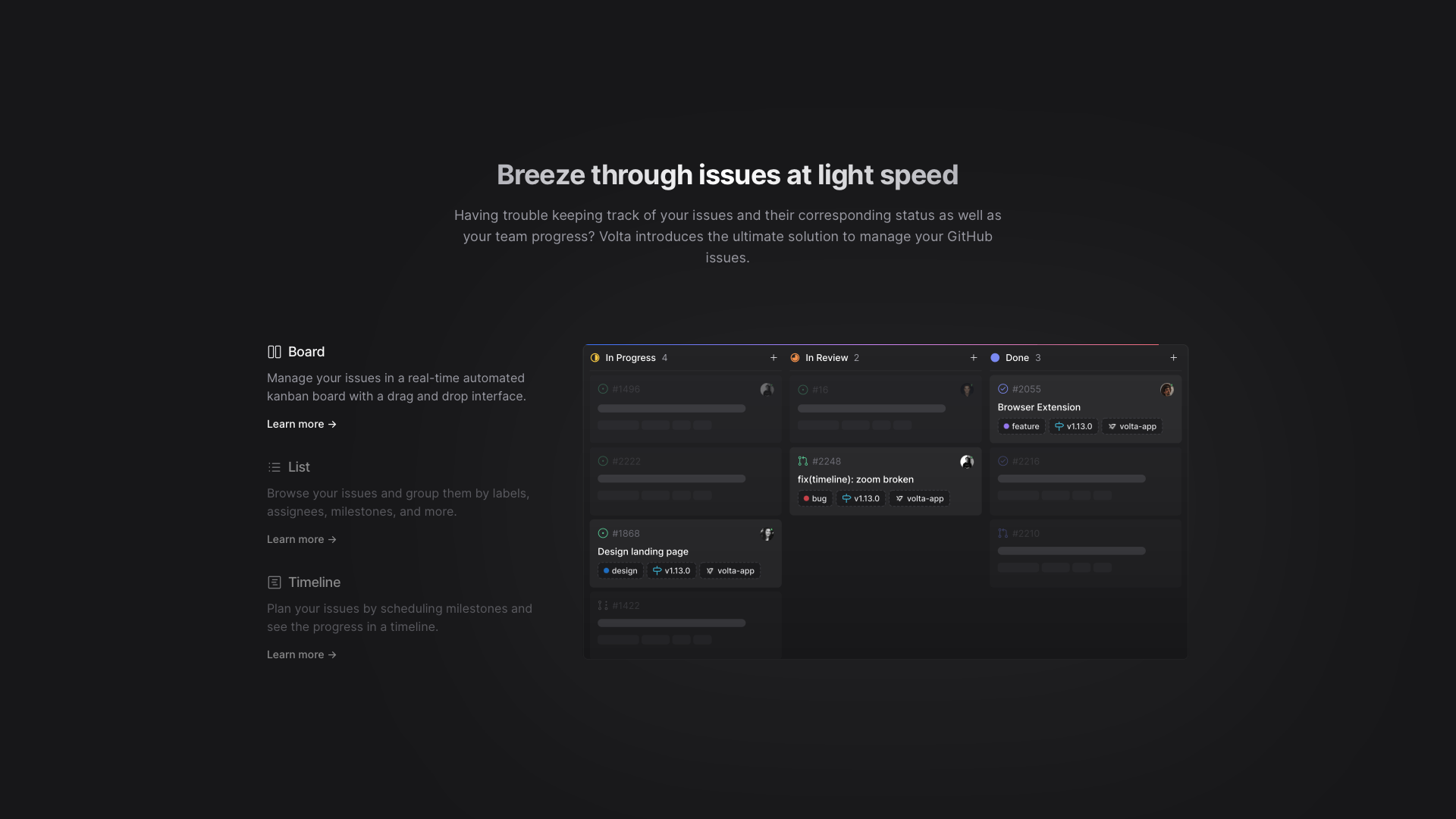
Task: Click assignee avatar on issue #16
Action: pos(967,390)
